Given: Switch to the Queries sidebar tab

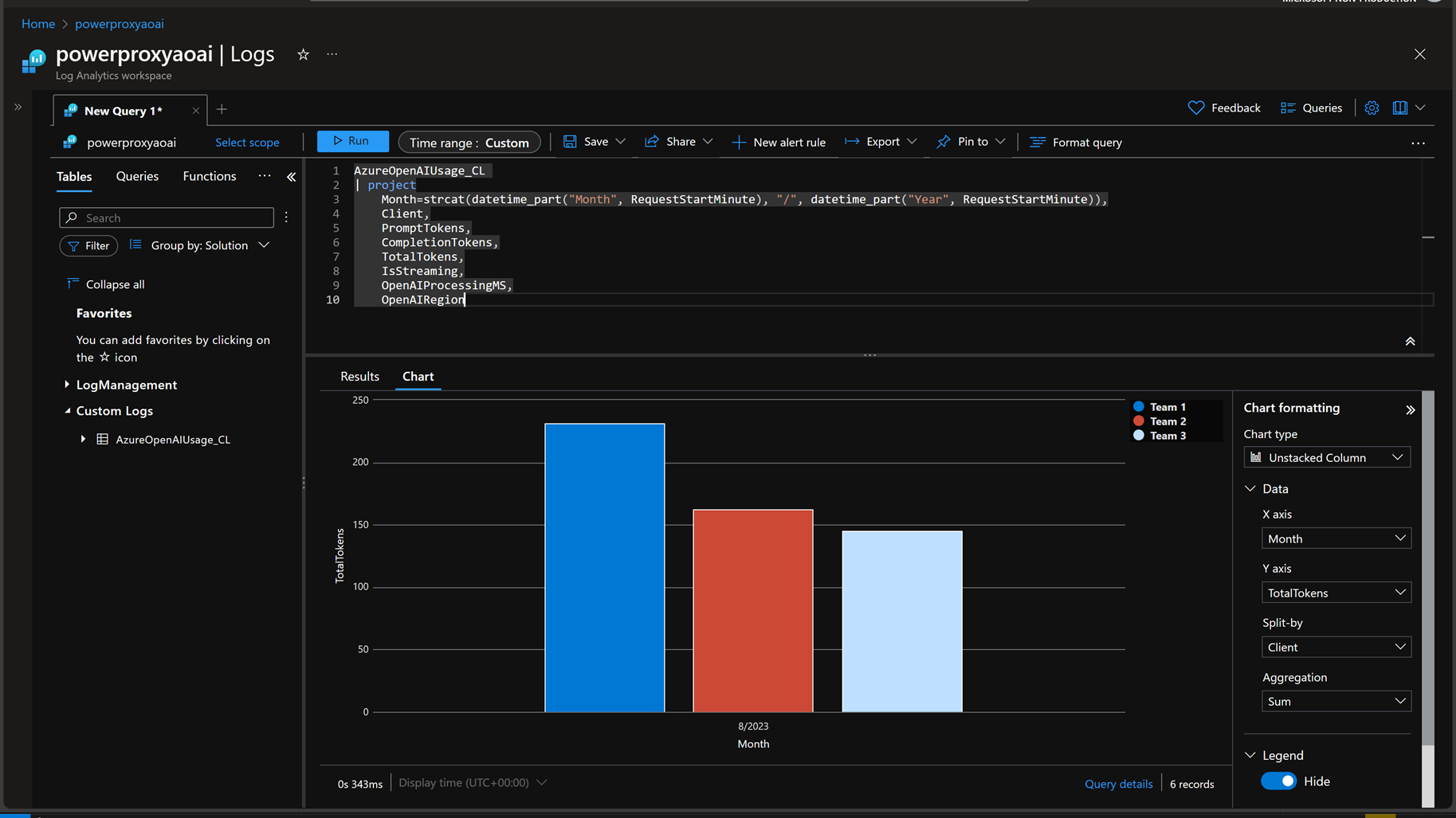Looking at the screenshot, I should 137,176.
